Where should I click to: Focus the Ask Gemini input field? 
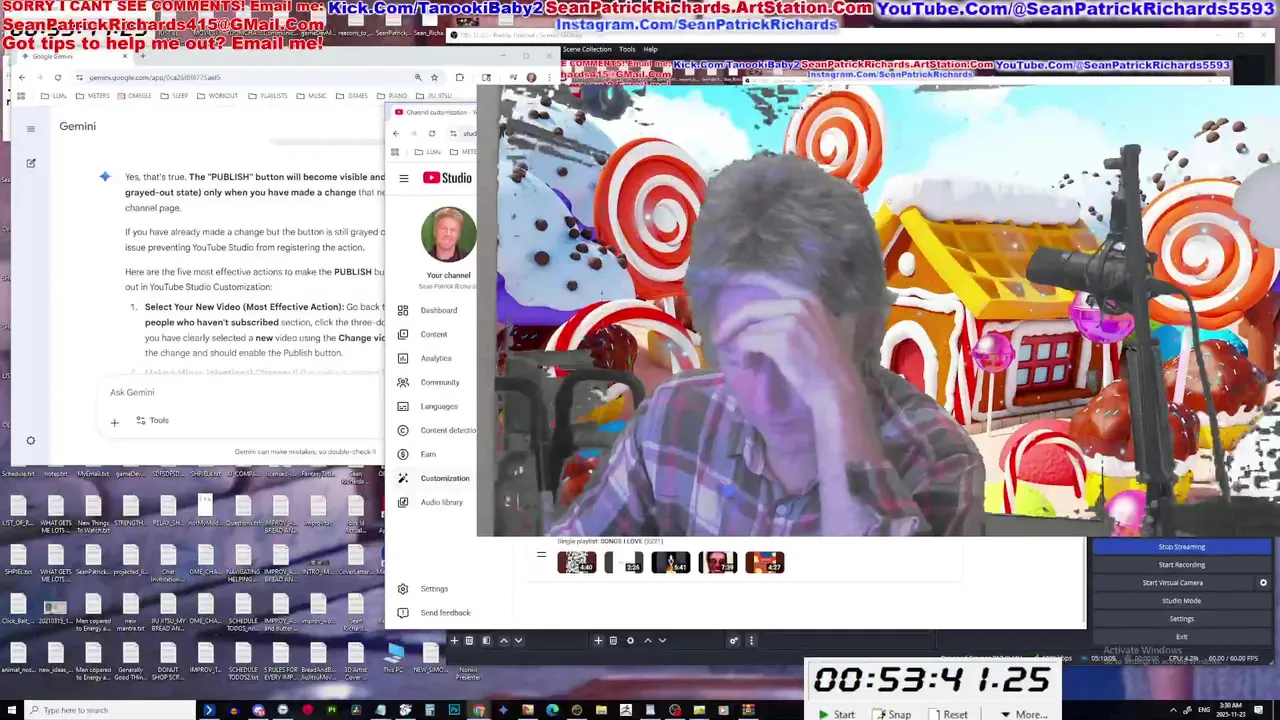tap(240, 392)
